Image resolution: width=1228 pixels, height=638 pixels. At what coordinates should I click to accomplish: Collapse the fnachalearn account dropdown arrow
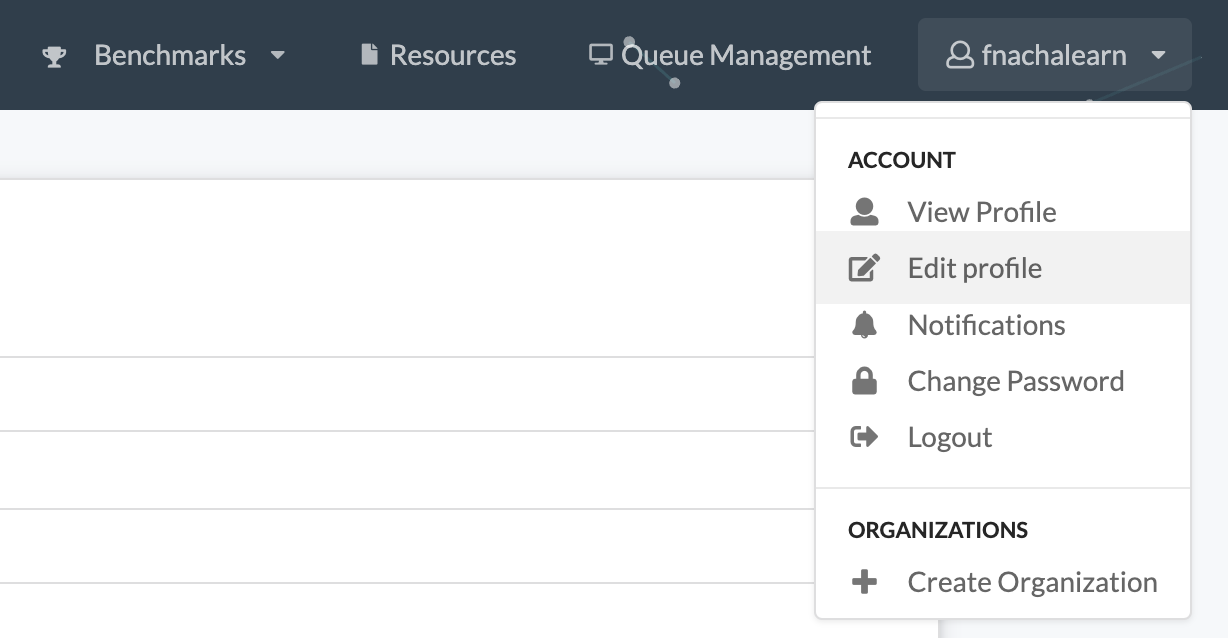(1158, 55)
